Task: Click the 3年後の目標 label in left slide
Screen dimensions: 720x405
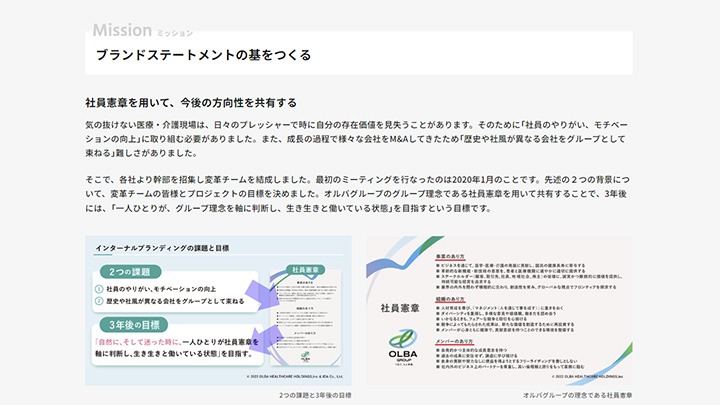Action: 134,325
